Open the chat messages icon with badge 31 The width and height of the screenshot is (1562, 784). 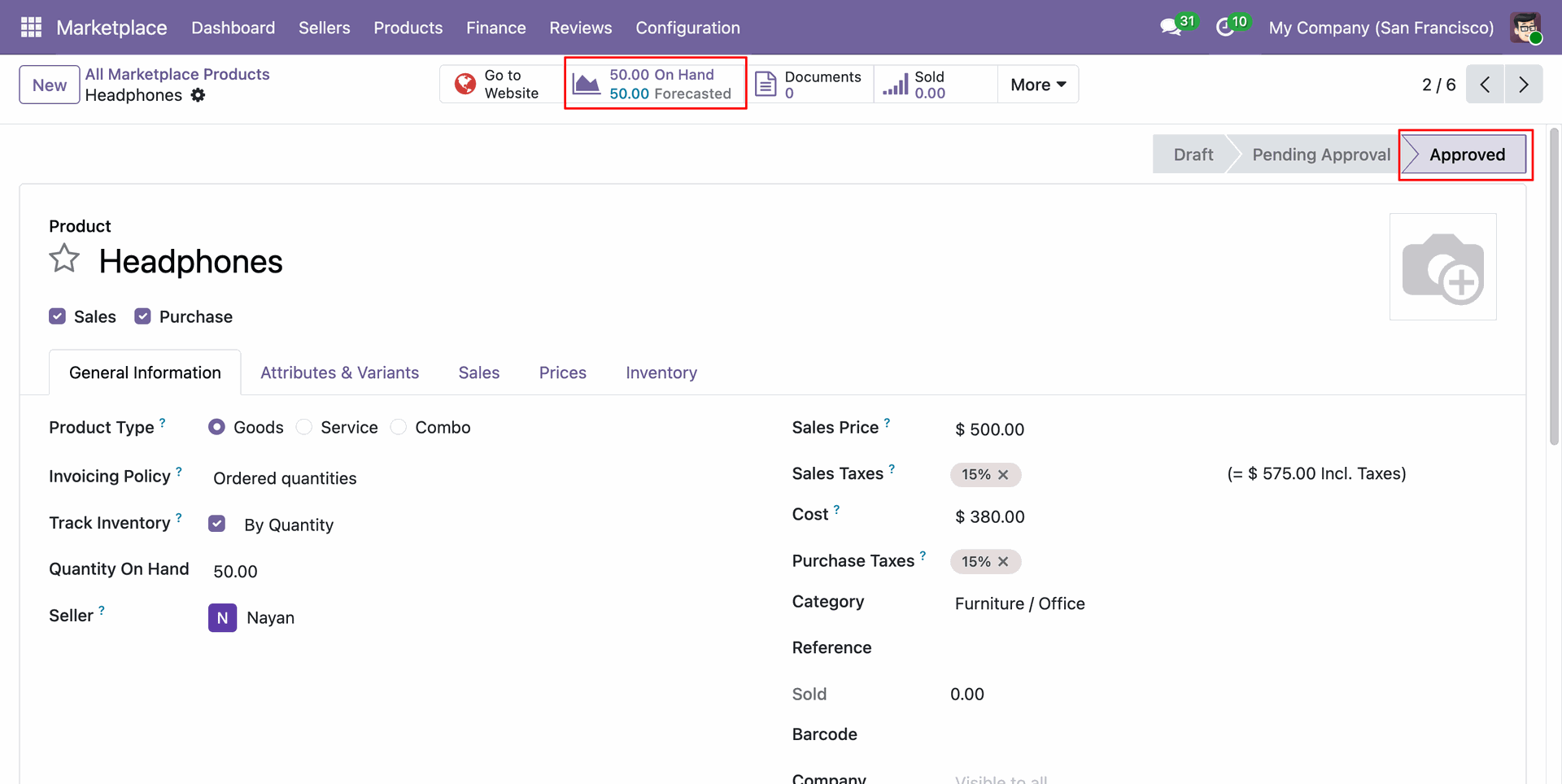1171,28
